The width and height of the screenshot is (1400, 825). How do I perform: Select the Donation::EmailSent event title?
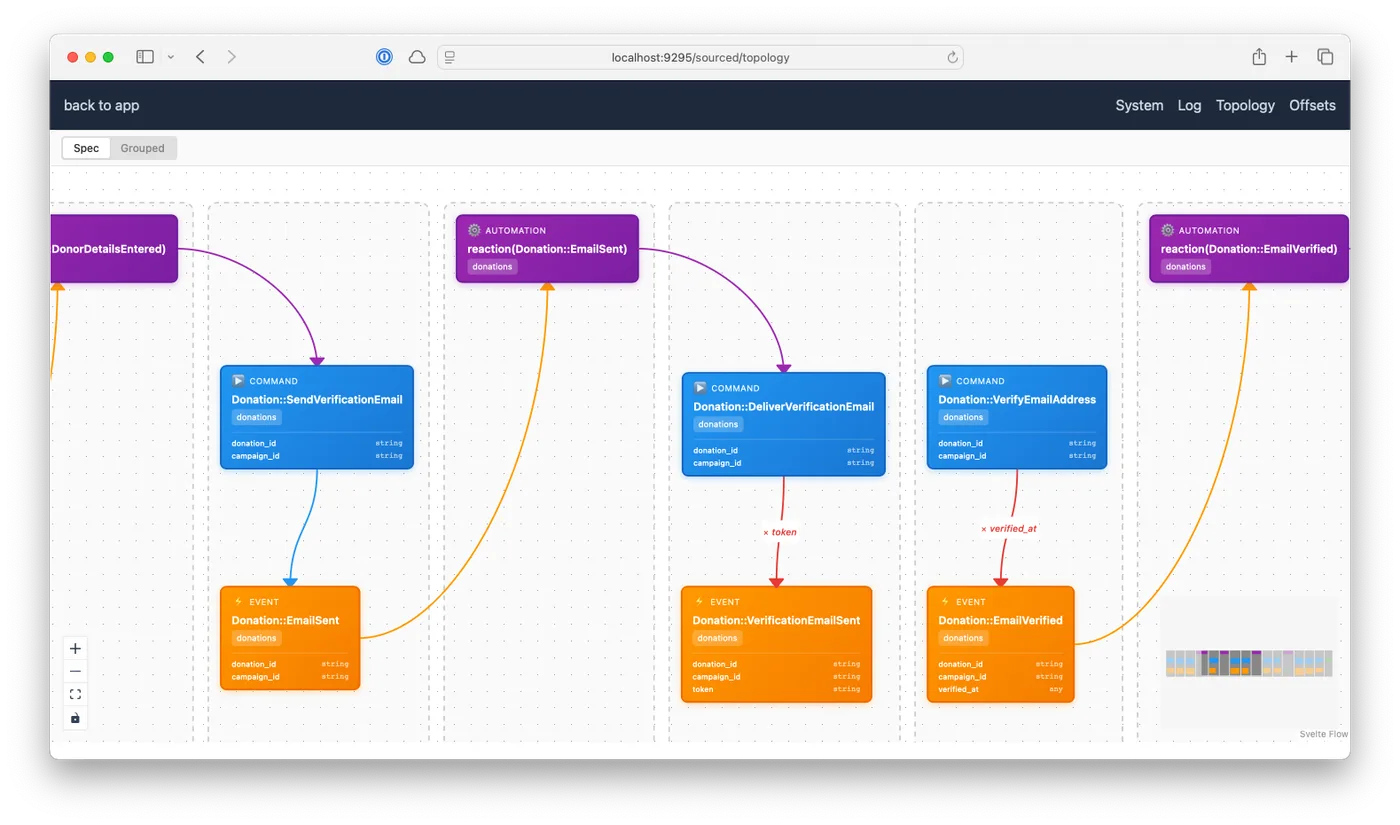tap(285, 620)
